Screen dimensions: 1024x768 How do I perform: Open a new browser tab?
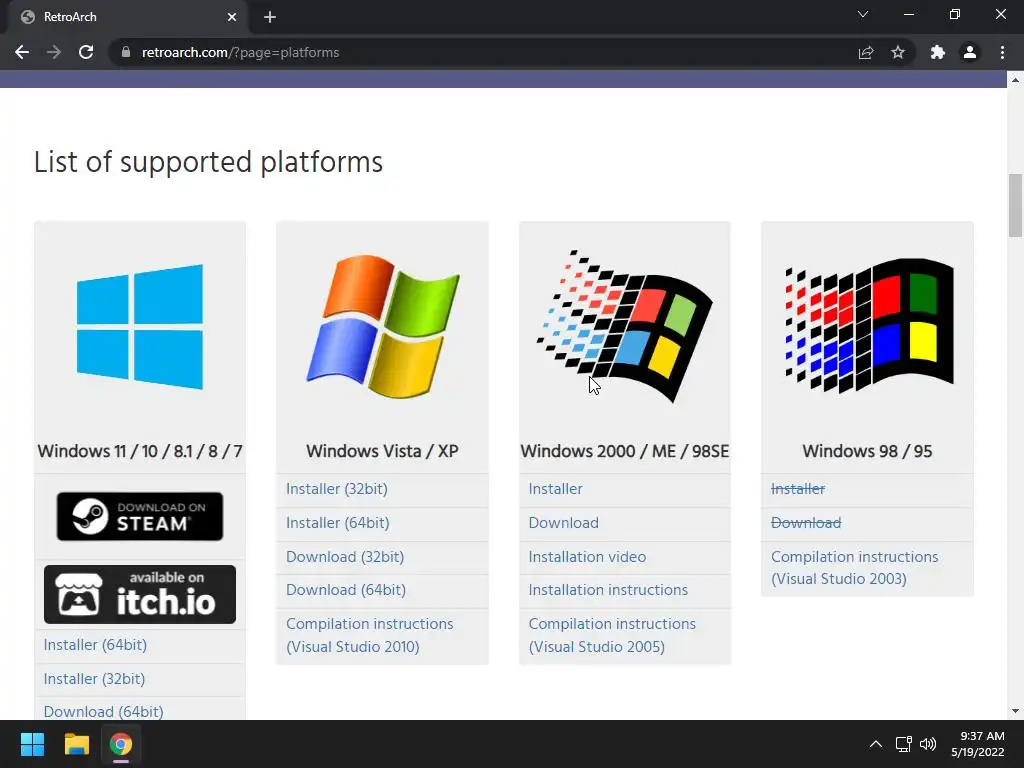pyautogui.click(x=270, y=17)
